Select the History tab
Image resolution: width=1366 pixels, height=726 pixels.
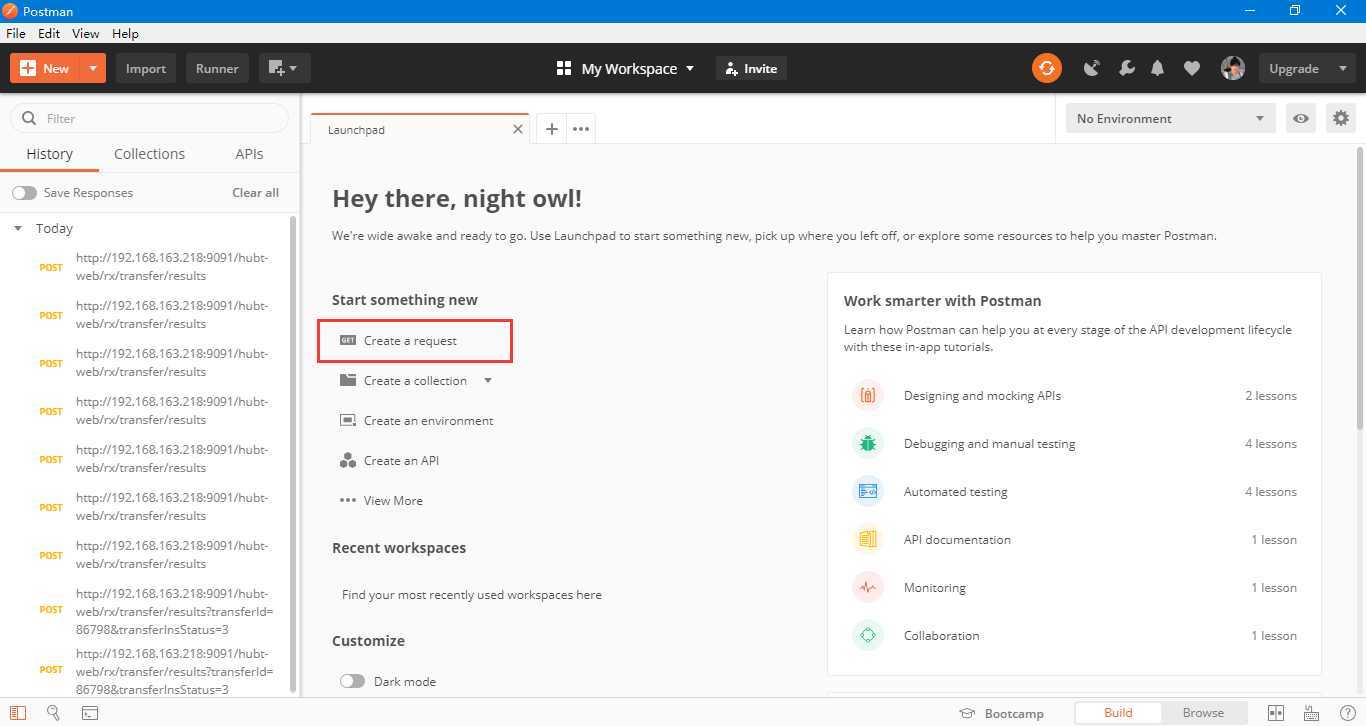coord(49,154)
